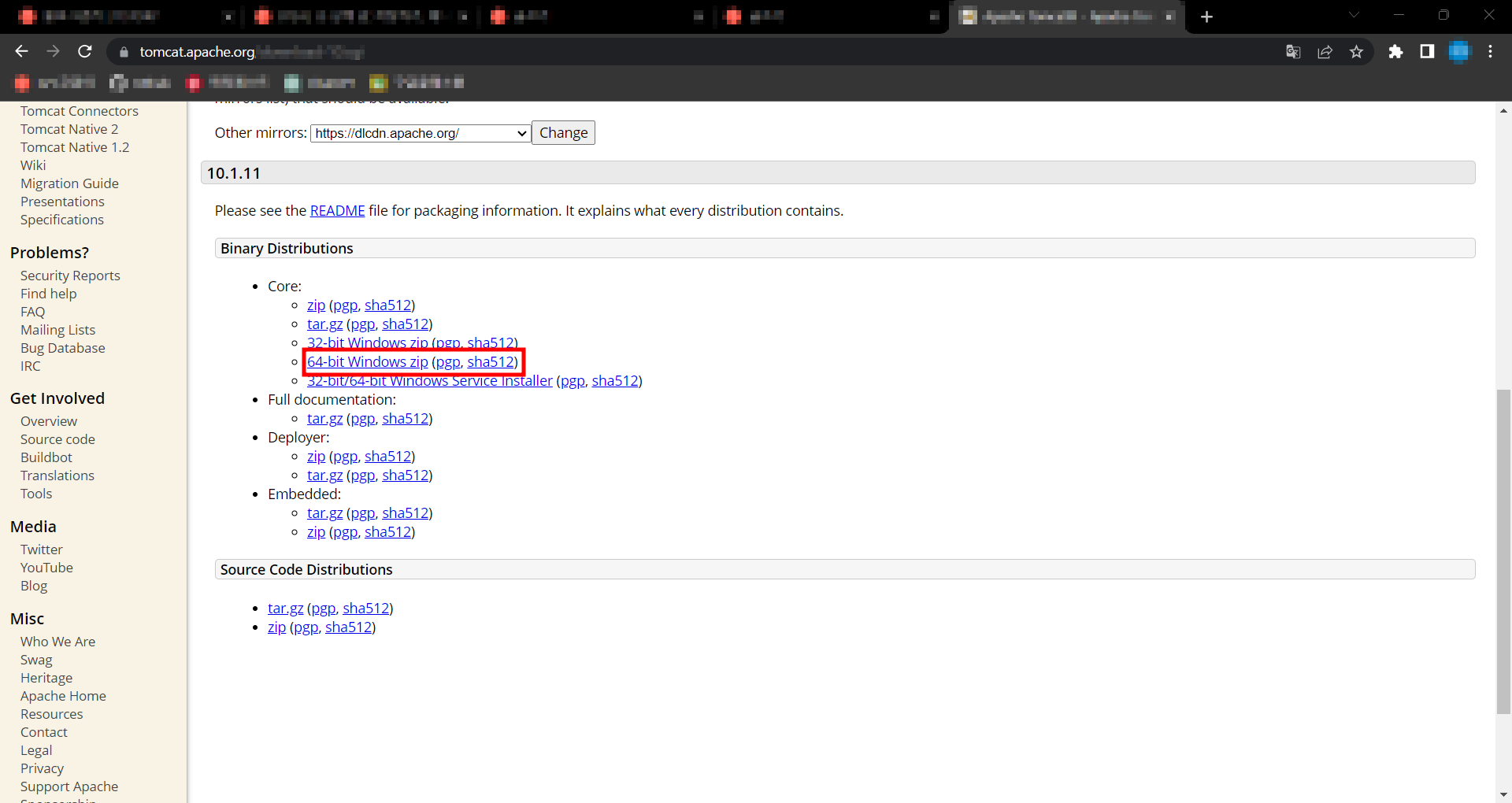Open the Bug Database link

62,348
